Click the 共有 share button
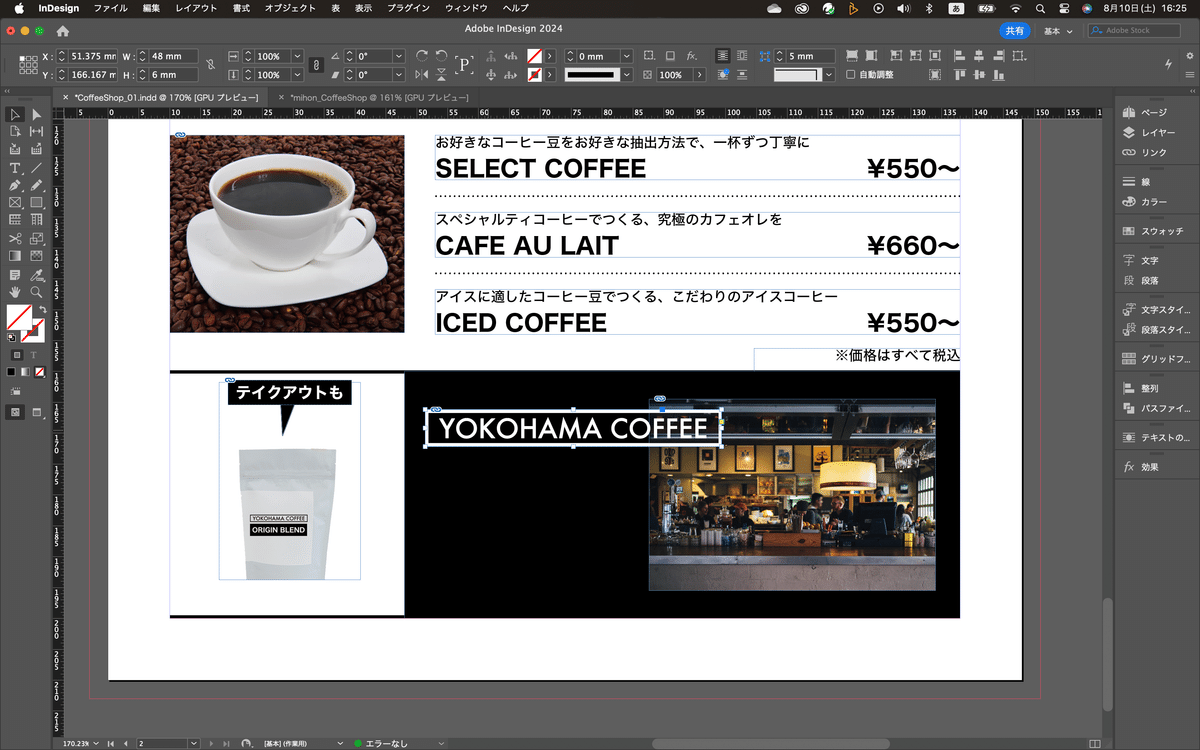The image size is (1200, 750). coord(1015,31)
